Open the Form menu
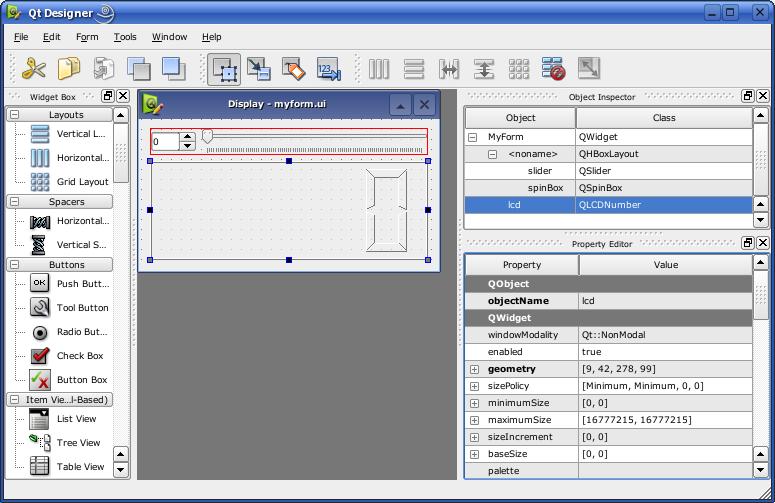This screenshot has height=503, width=775. coord(87,37)
